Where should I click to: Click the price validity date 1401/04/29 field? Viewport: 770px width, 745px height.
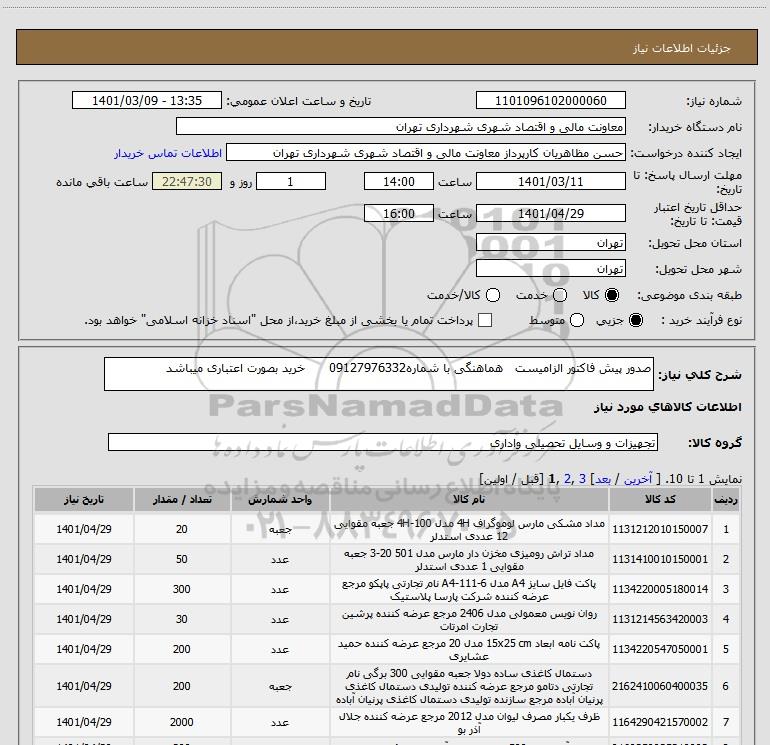tap(550, 213)
